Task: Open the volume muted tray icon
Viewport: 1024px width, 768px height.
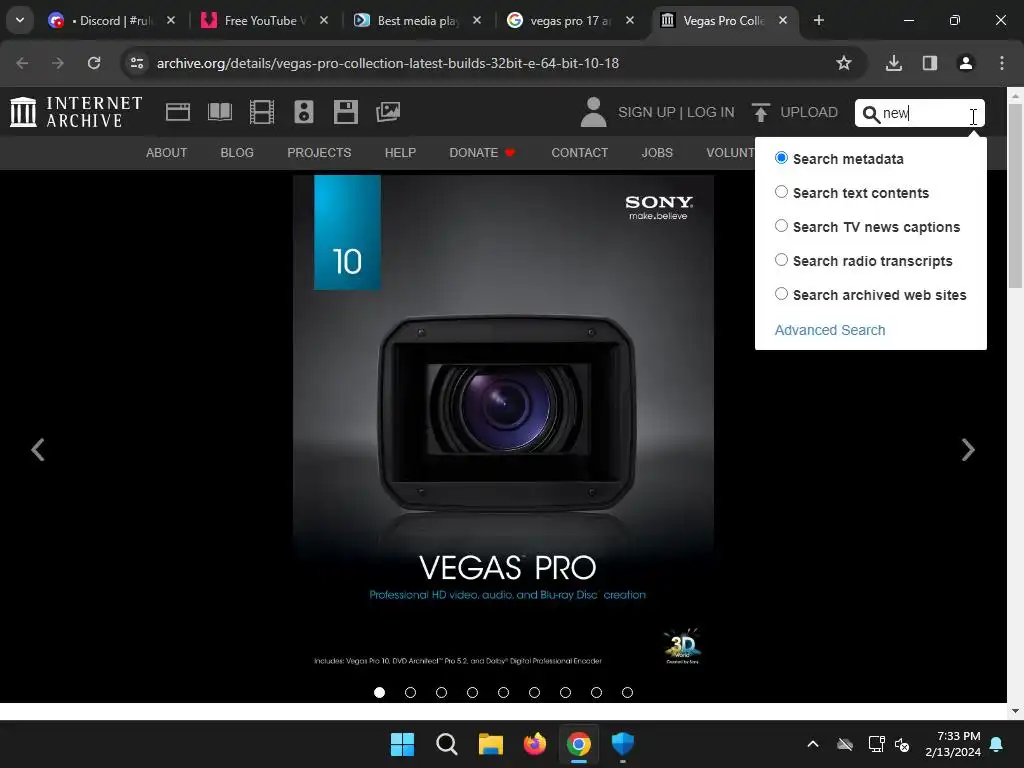Action: tap(903, 744)
